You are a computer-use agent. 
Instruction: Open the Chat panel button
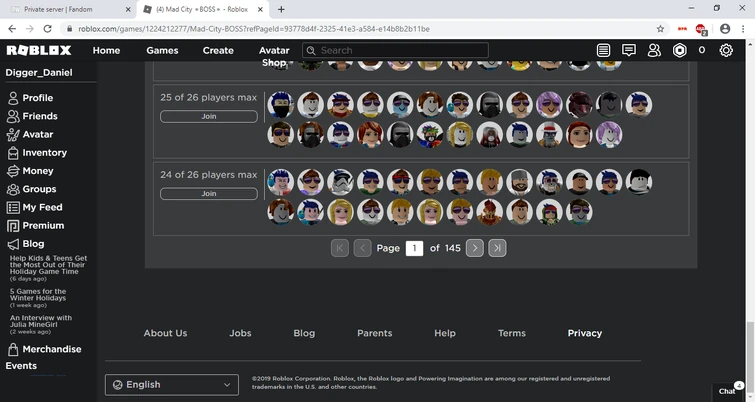tap(727, 391)
